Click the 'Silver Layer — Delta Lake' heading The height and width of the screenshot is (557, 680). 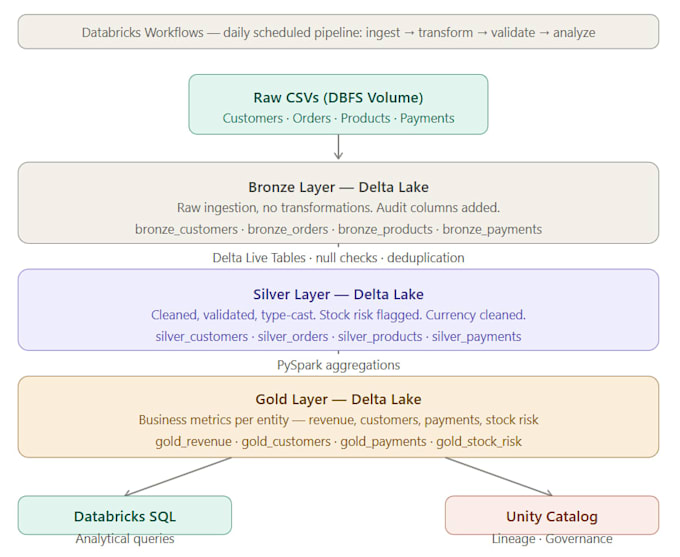click(338, 294)
